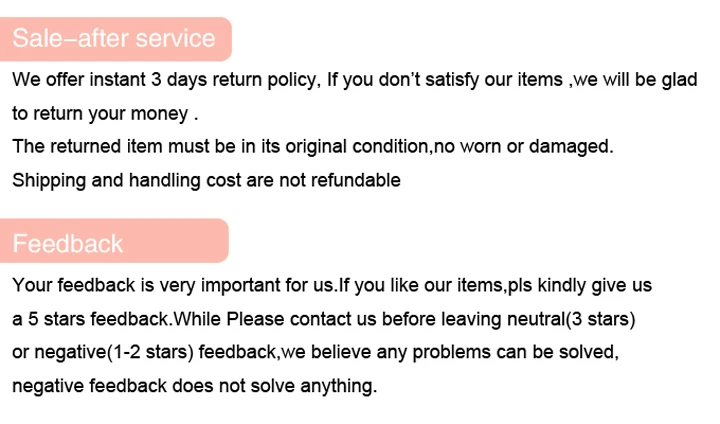Viewport: 720px width, 424px height.
Task: Click the '5 stars feedback' text line
Action: pos(324,319)
